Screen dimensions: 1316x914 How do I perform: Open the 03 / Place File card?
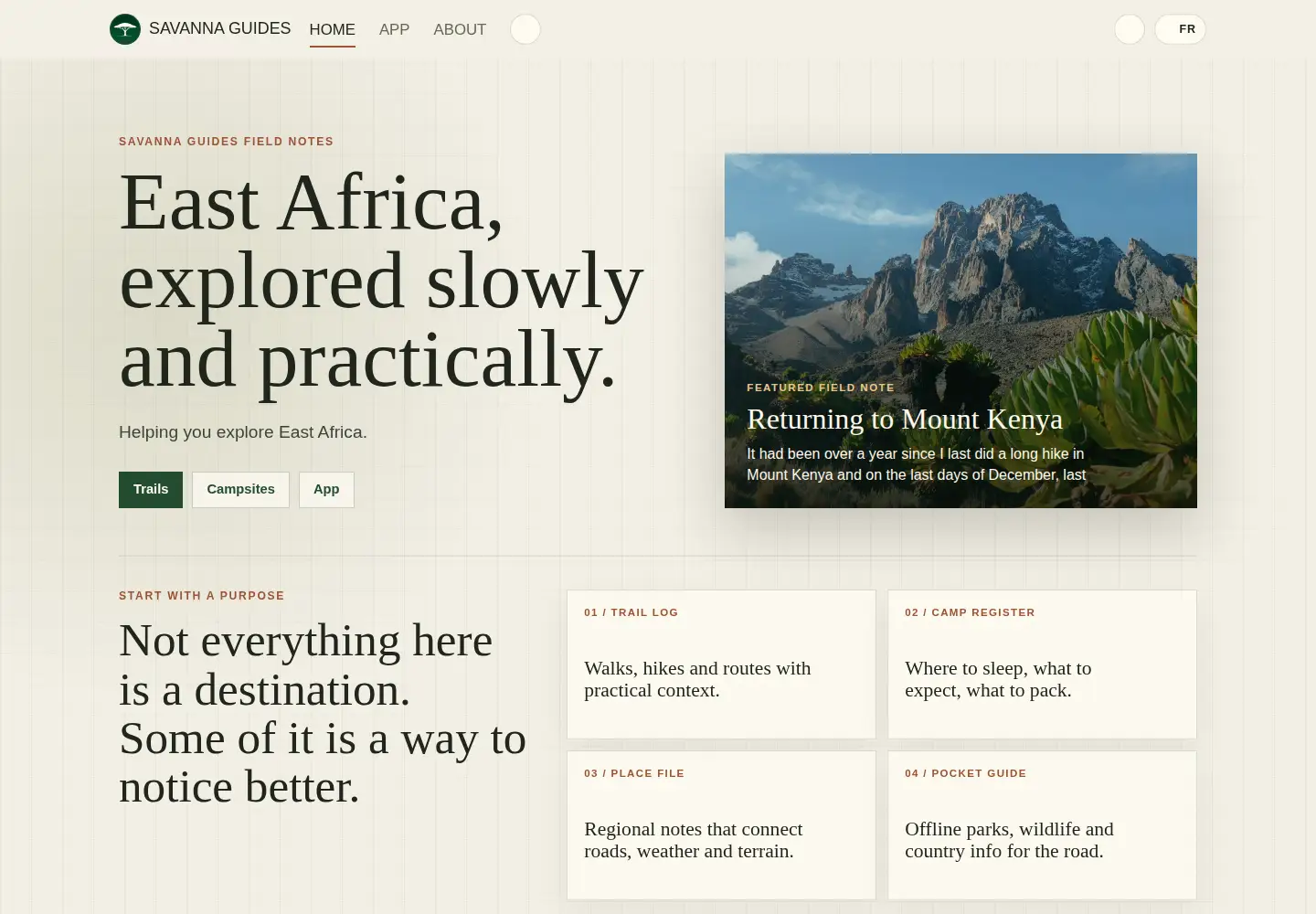(x=721, y=825)
